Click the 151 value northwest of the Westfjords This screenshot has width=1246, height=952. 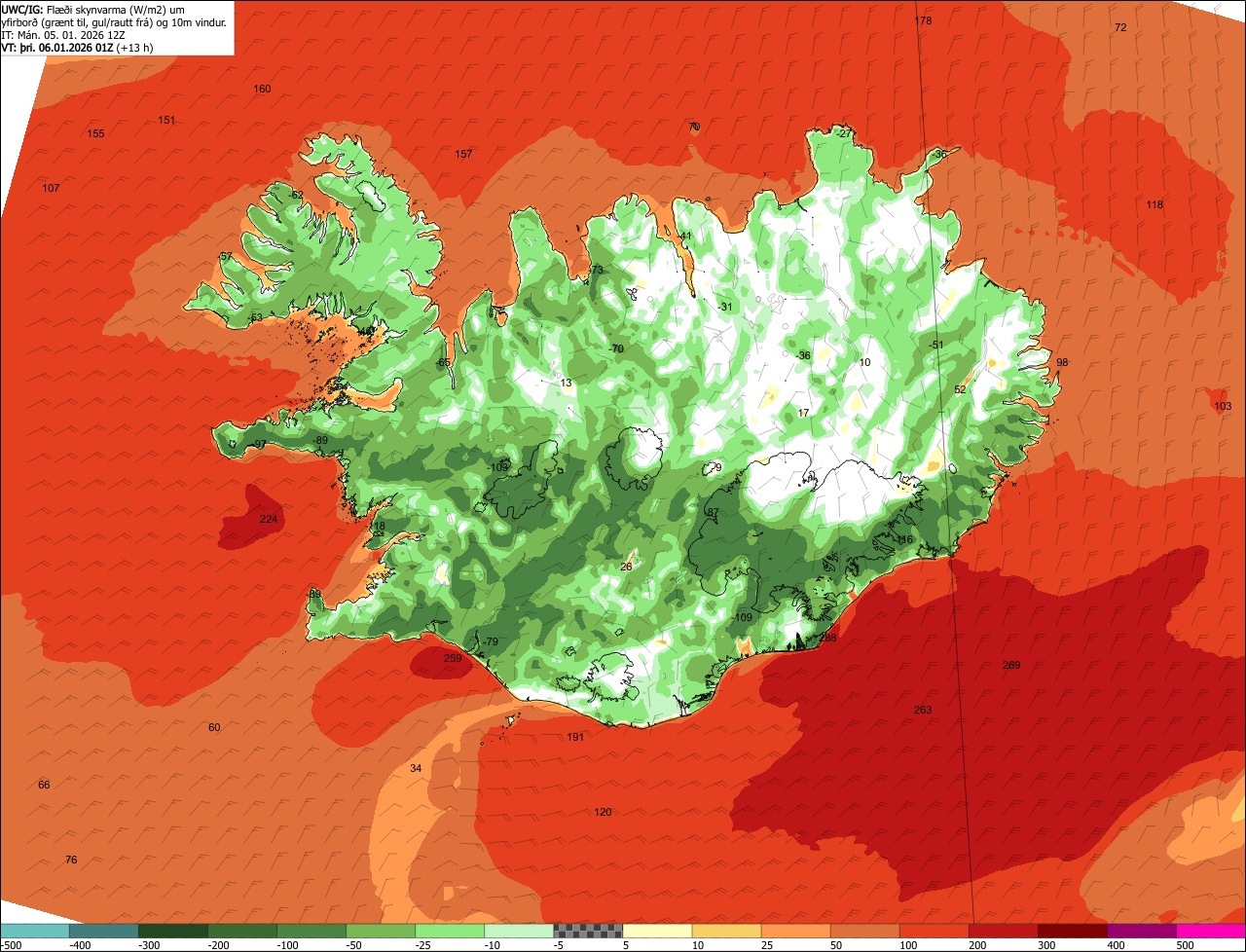pos(166,120)
